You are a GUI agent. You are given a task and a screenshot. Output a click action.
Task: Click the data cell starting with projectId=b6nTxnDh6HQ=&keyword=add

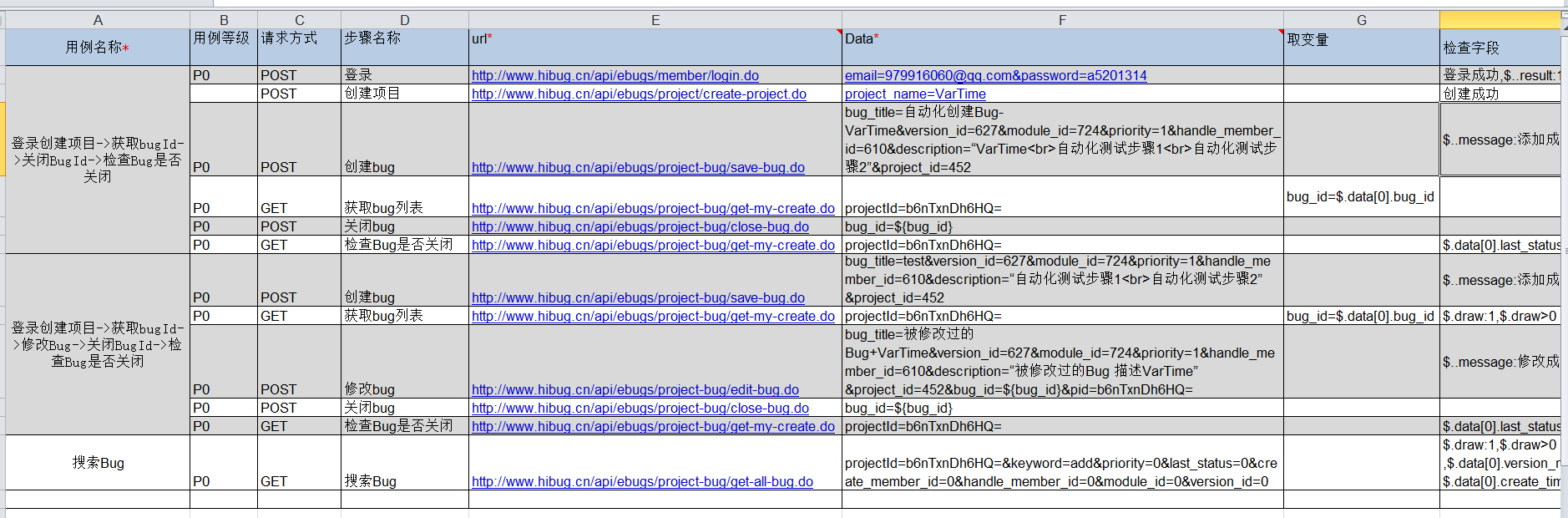pyautogui.click(x=1062, y=472)
